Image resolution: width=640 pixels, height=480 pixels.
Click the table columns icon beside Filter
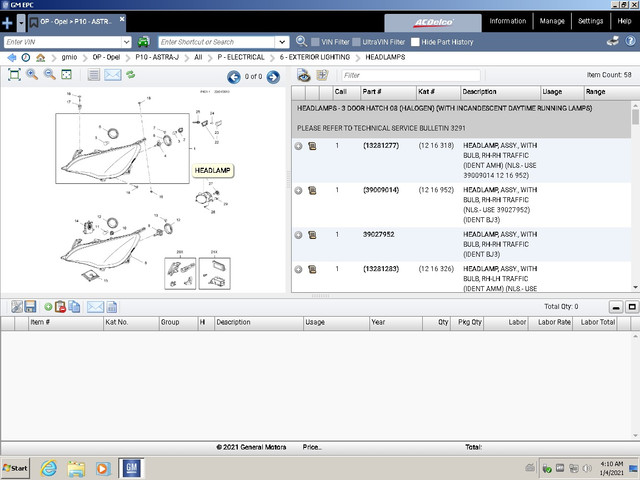[322, 75]
